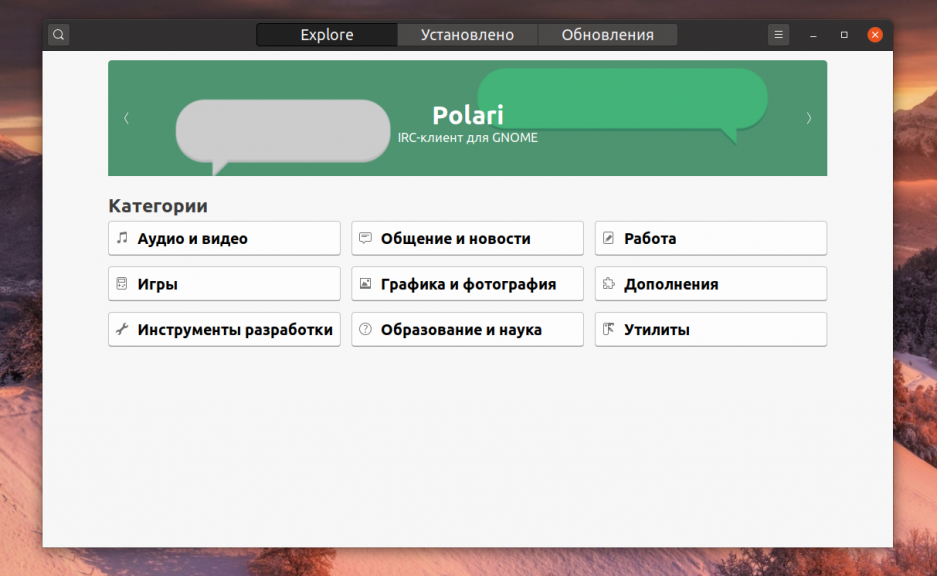Show the previous featured banner

click(x=126, y=118)
